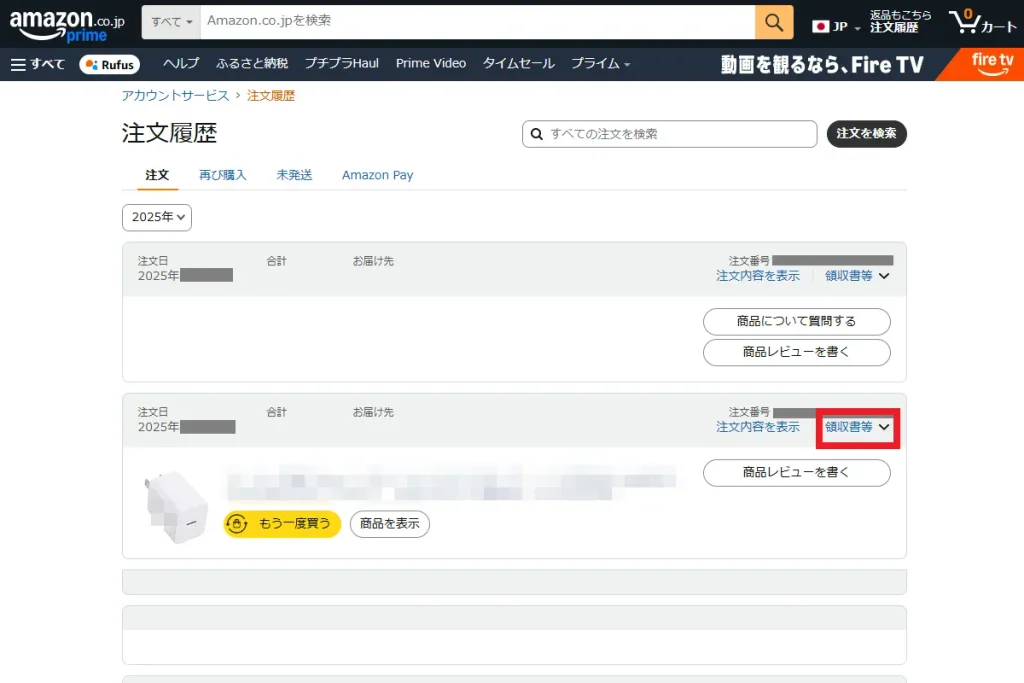Switch to the 再び購入 tab
The height and width of the screenshot is (683, 1024).
[x=223, y=175]
